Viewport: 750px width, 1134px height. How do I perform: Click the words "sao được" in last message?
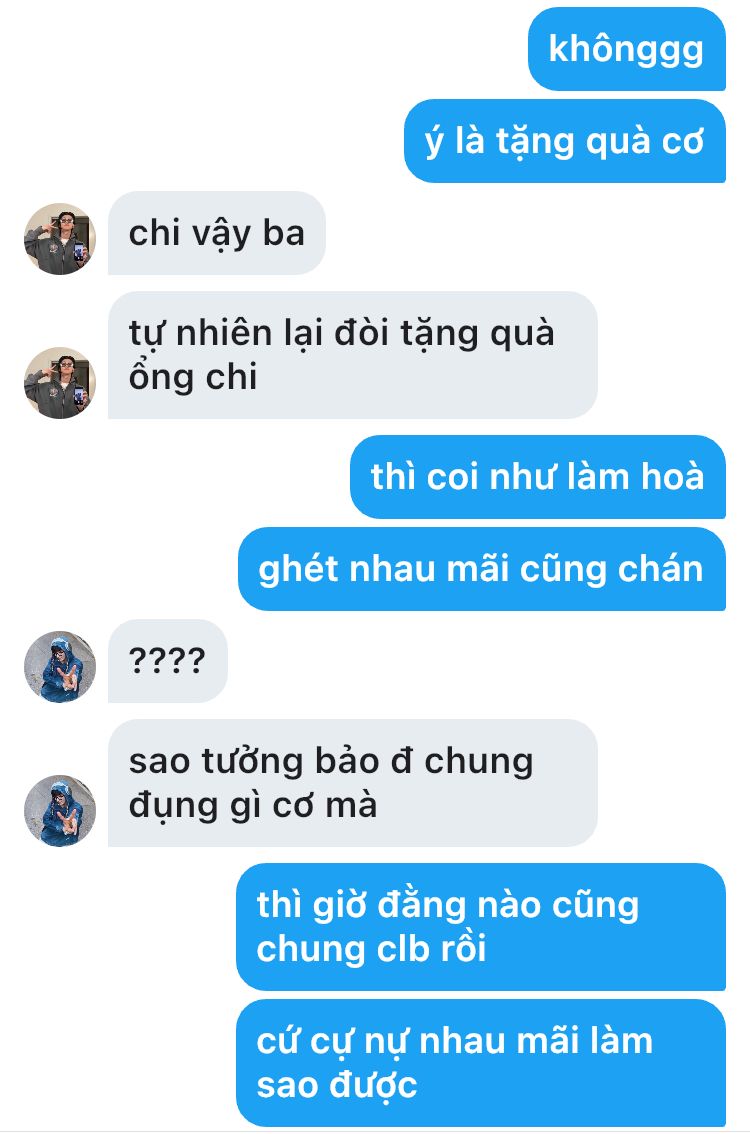pyautogui.click(x=337, y=1086)
